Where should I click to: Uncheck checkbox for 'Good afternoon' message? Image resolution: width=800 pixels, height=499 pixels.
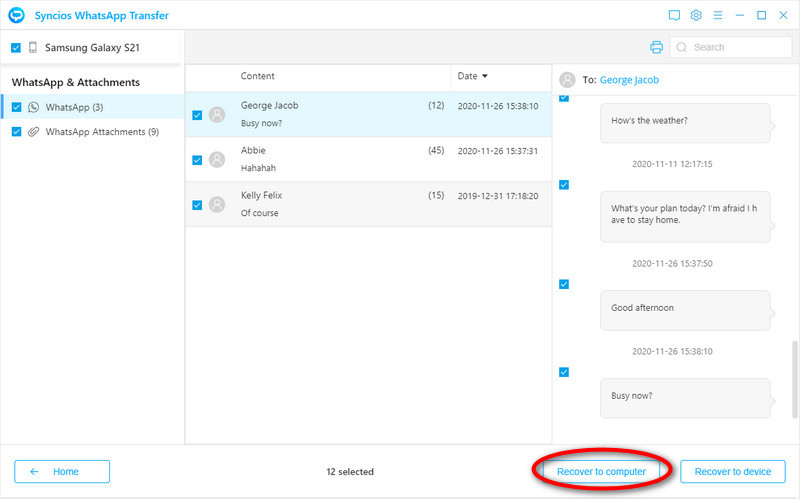564,284
